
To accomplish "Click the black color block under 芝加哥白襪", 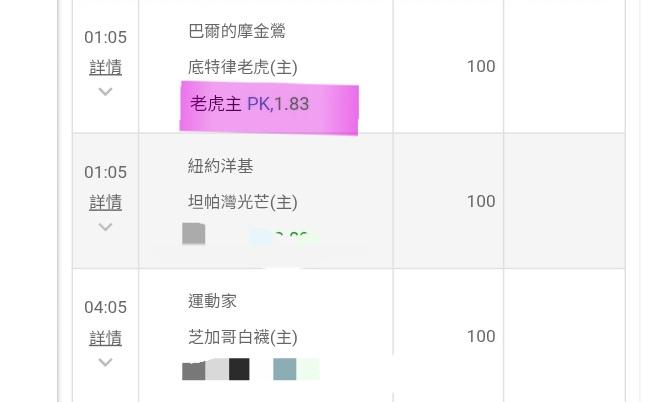I will tap(239, 369).
